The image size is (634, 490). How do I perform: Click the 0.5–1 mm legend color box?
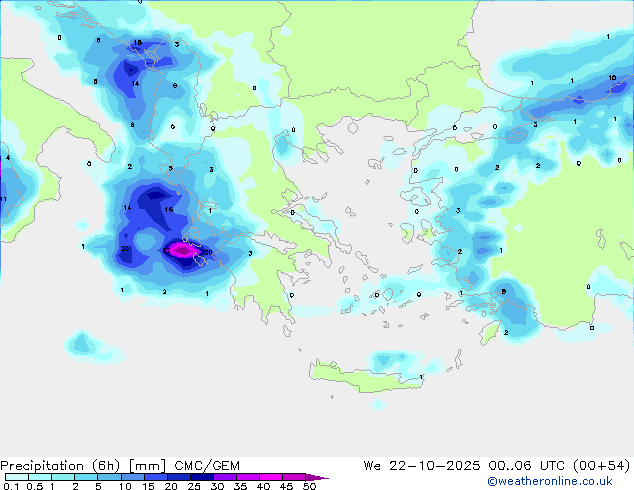click(x=40, y=477)
